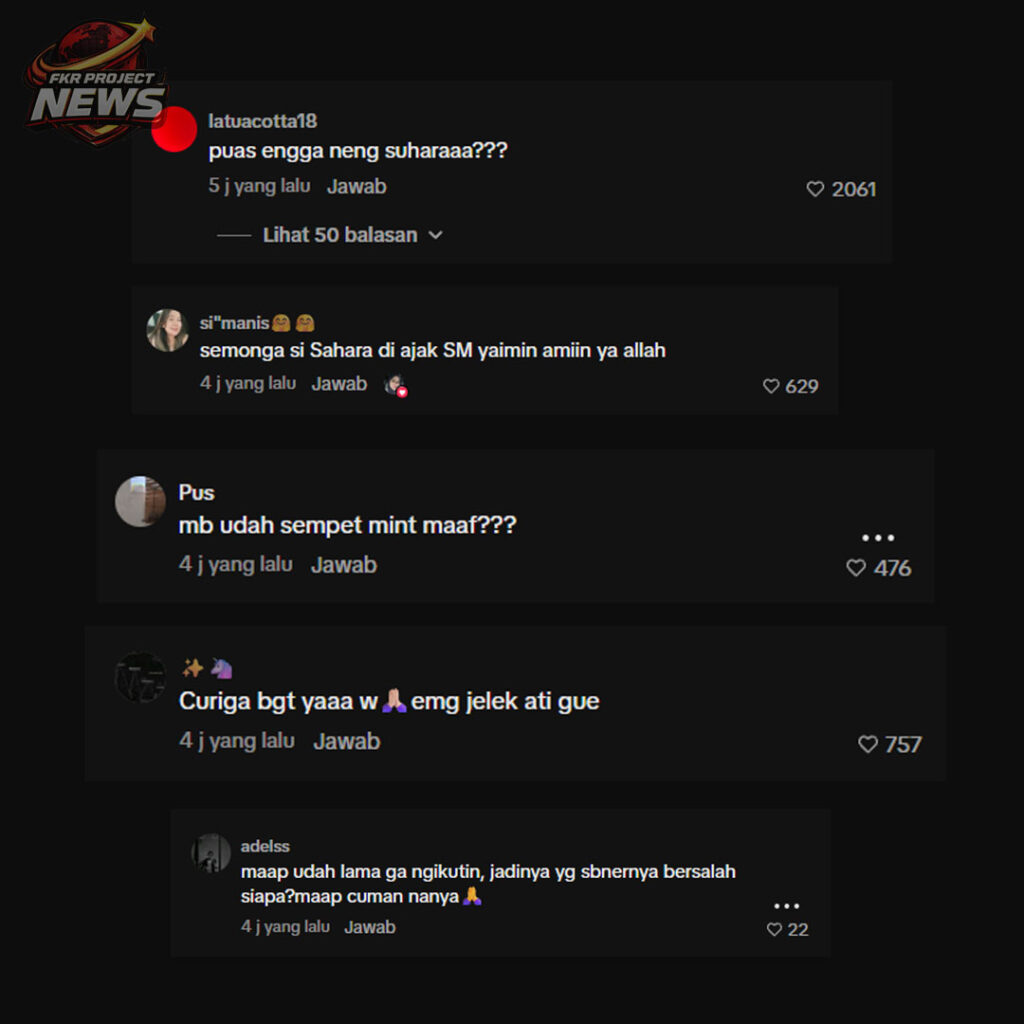
Task: Reply to Curiga bgt comment via Jawab
Action: point(346,741)
